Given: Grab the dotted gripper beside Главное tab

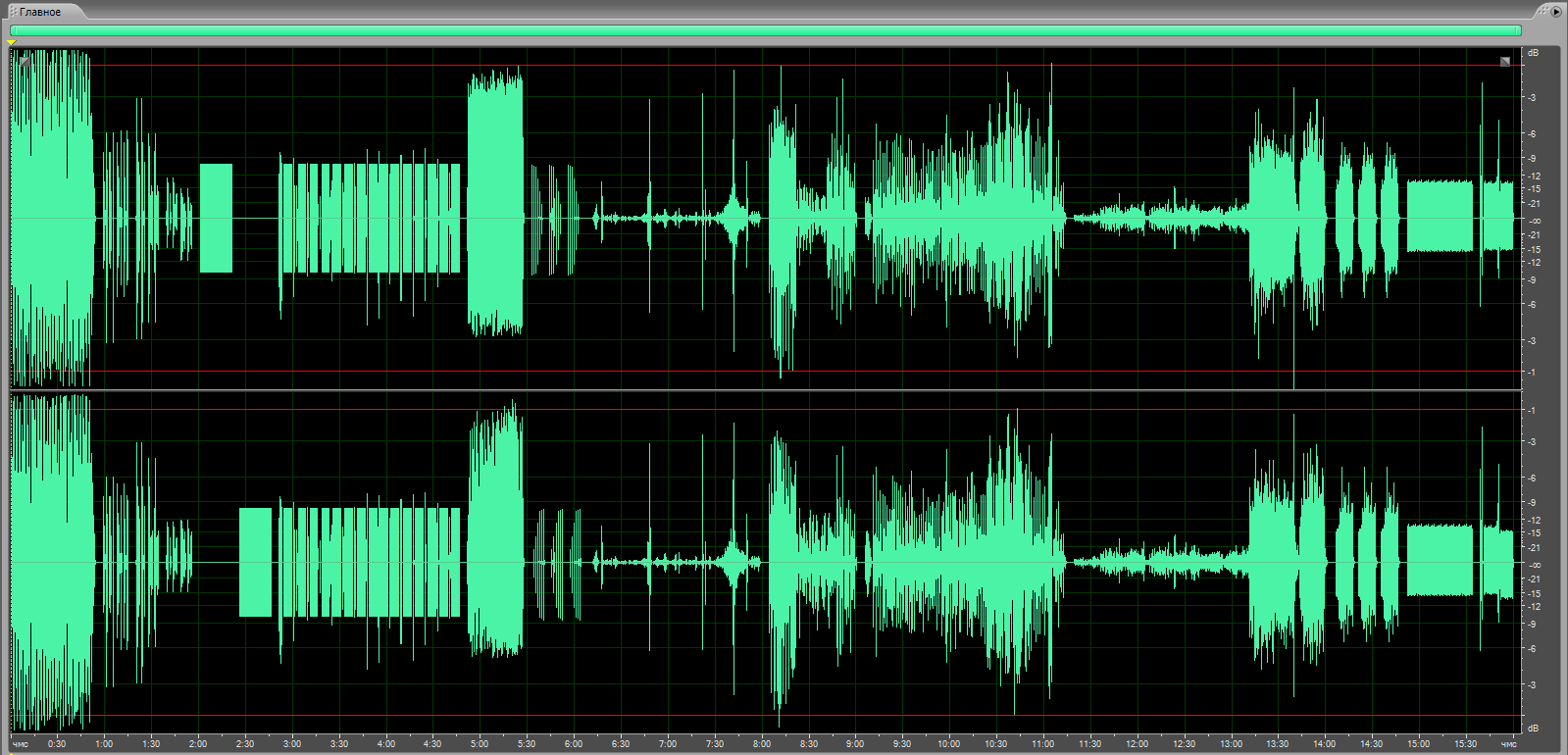Looking at the screenshot, I should pyautogui.click(x=14, y=12).
